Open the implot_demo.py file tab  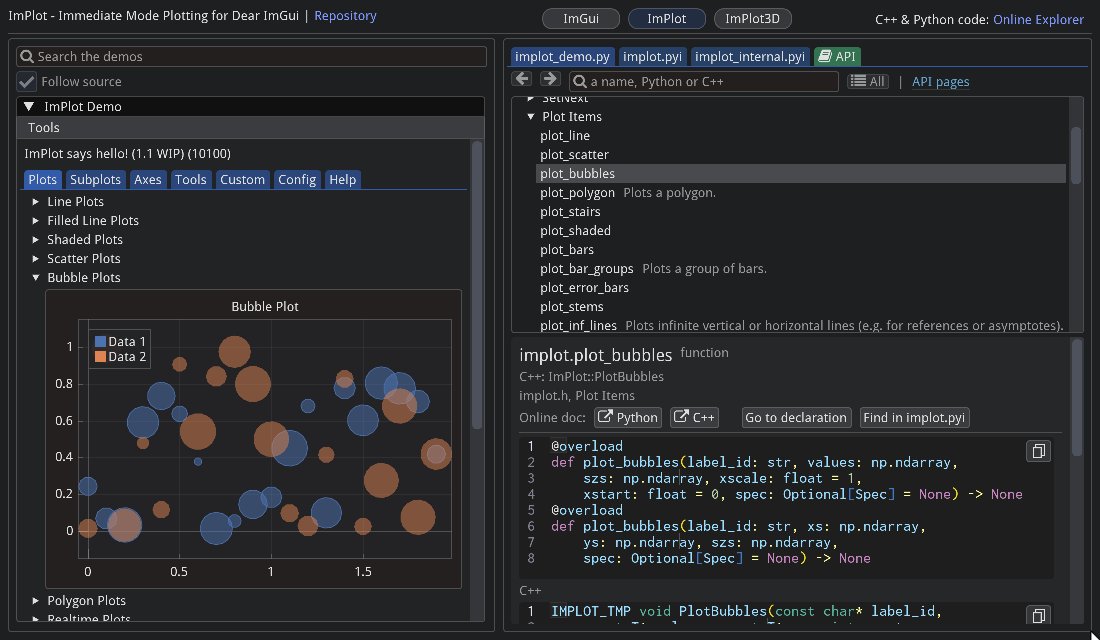coord(563,56)
